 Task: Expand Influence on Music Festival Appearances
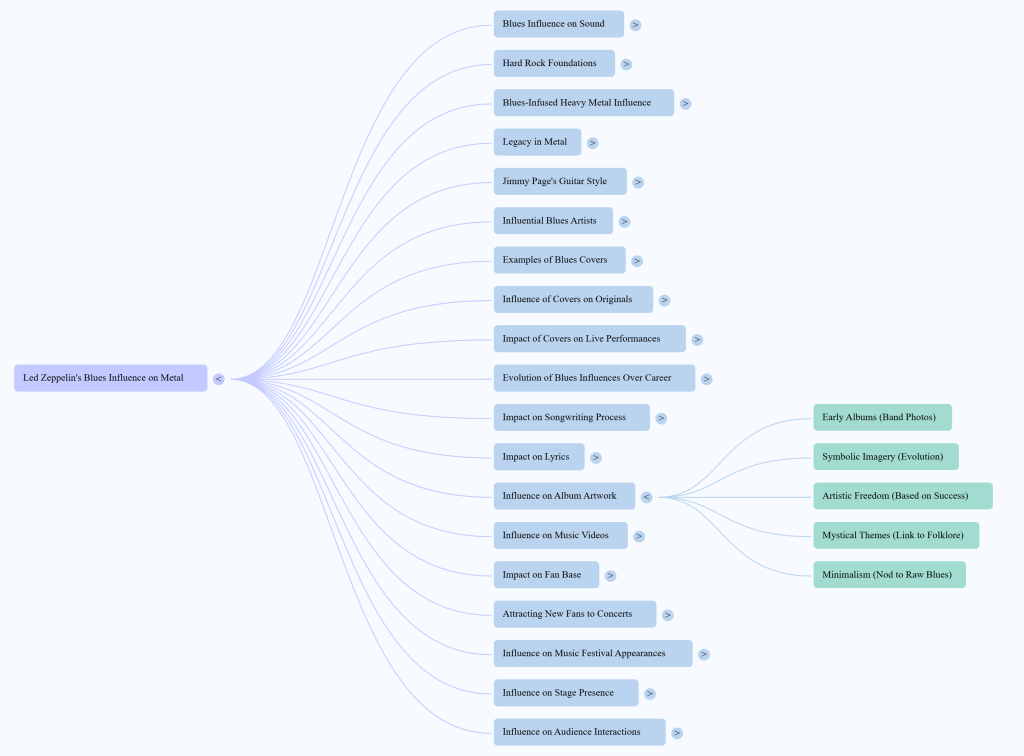coord(703,654)
